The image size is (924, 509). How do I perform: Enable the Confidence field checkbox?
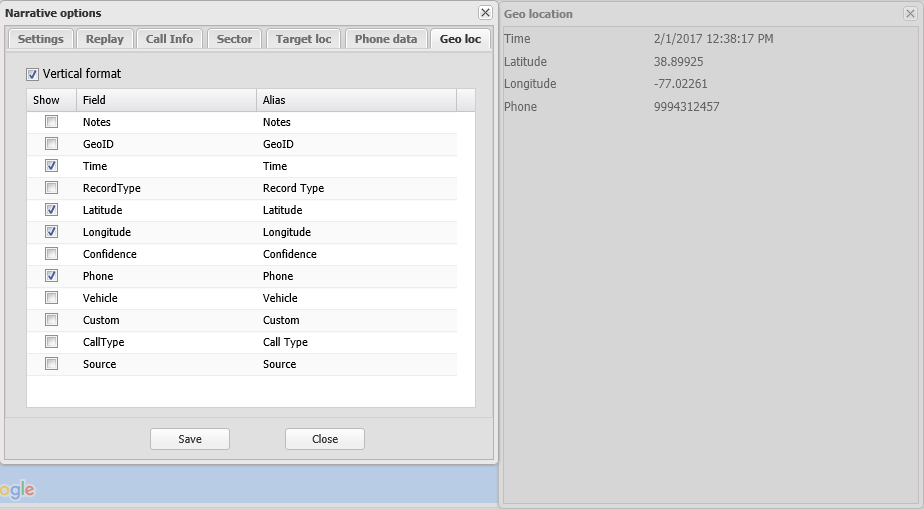click(51, 254)
